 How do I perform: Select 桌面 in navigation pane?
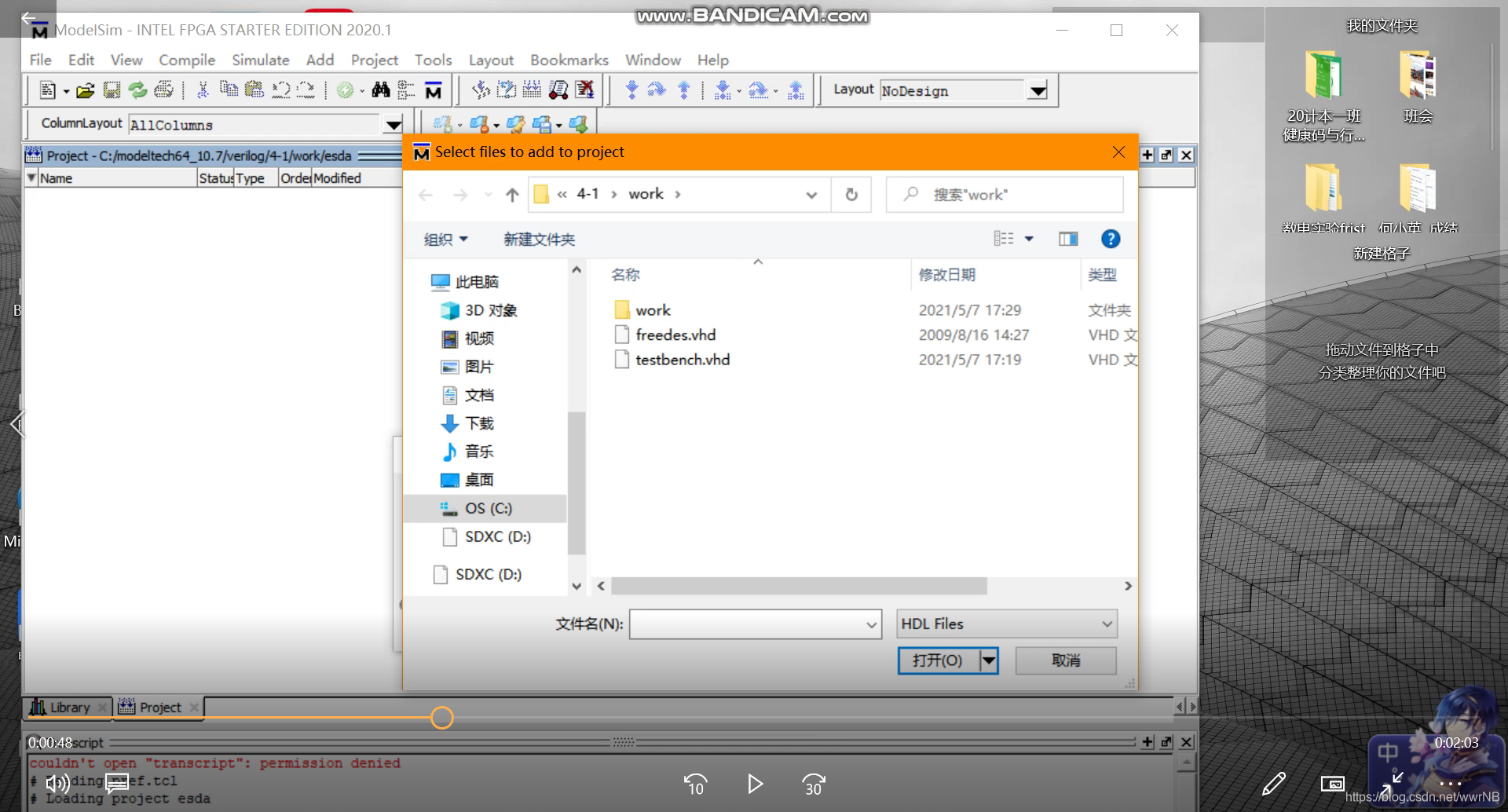[x=478, y=480]
